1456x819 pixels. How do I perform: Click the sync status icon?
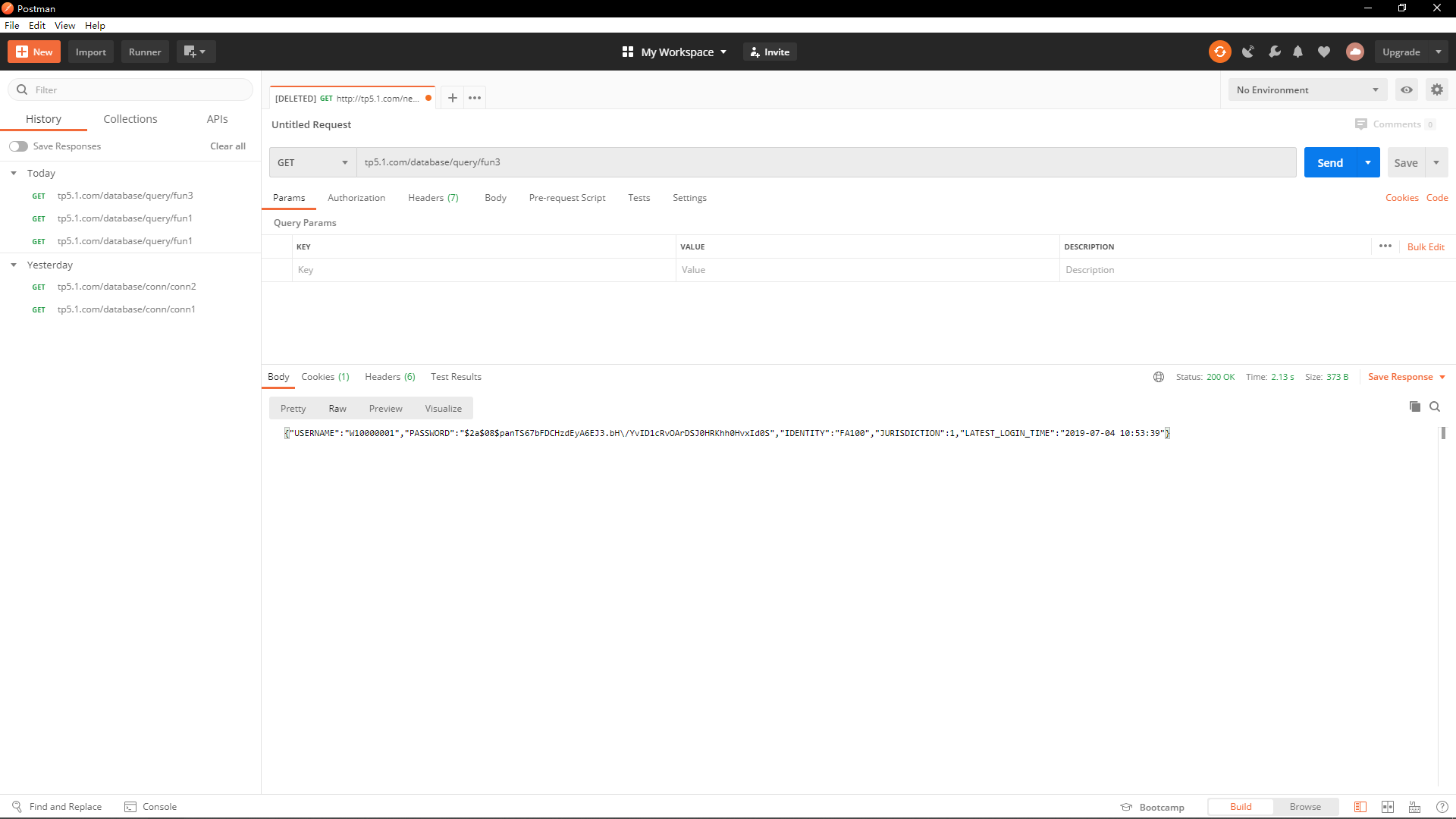(x=1219, y=52)
